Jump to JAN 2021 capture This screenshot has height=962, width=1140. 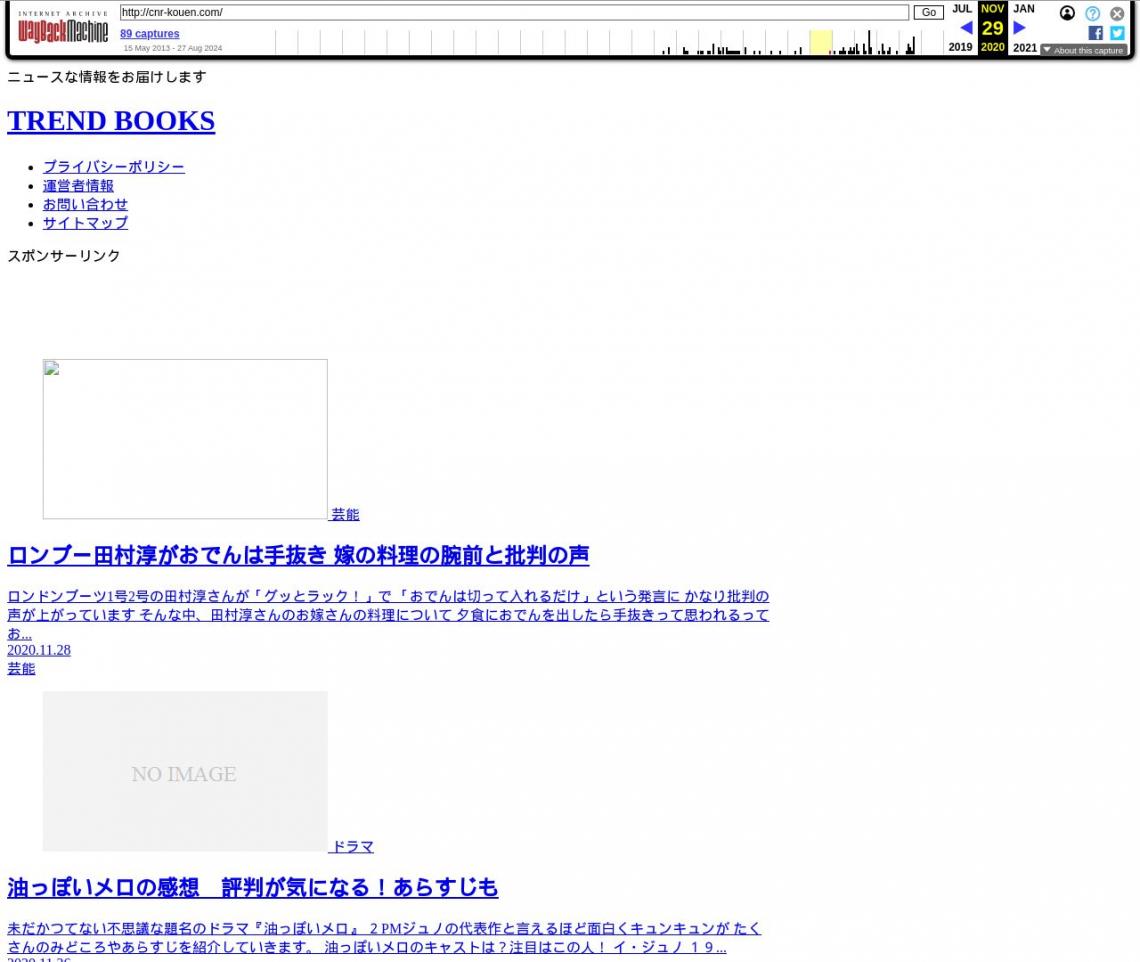coord(1024,9)
